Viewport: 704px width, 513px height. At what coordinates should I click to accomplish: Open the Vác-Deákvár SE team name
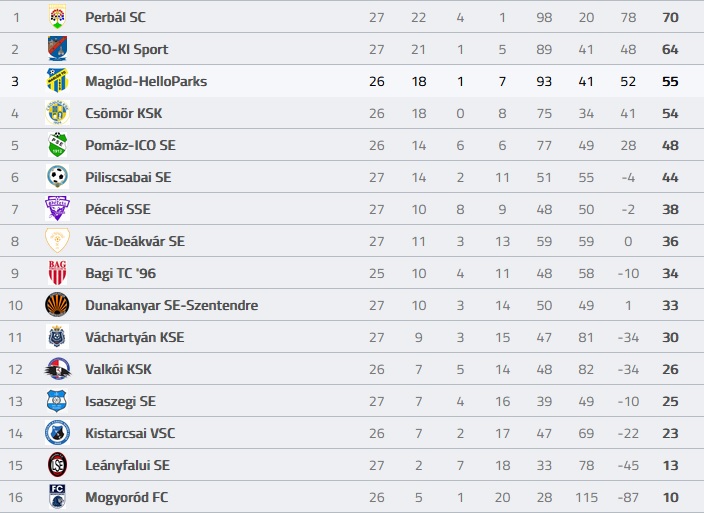pos(135,241)
